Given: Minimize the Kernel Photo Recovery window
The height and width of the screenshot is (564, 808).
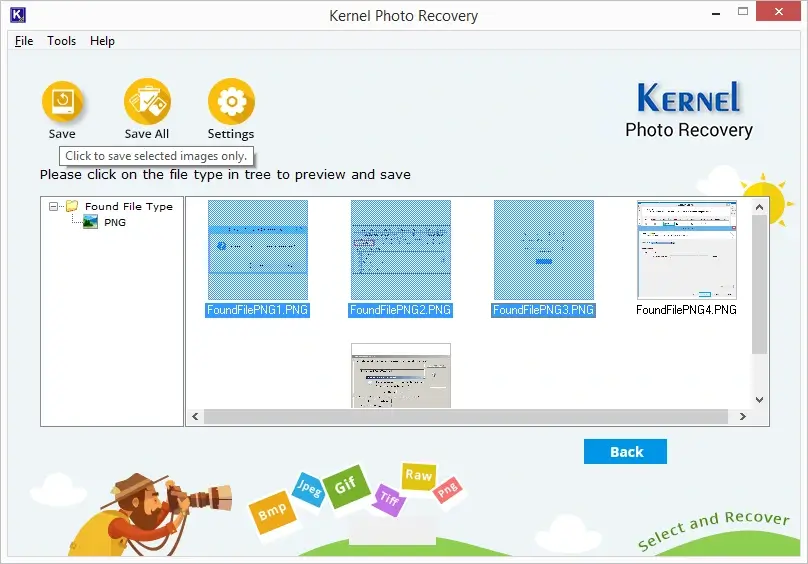Looking at the screenshot, I should (716, 12).
